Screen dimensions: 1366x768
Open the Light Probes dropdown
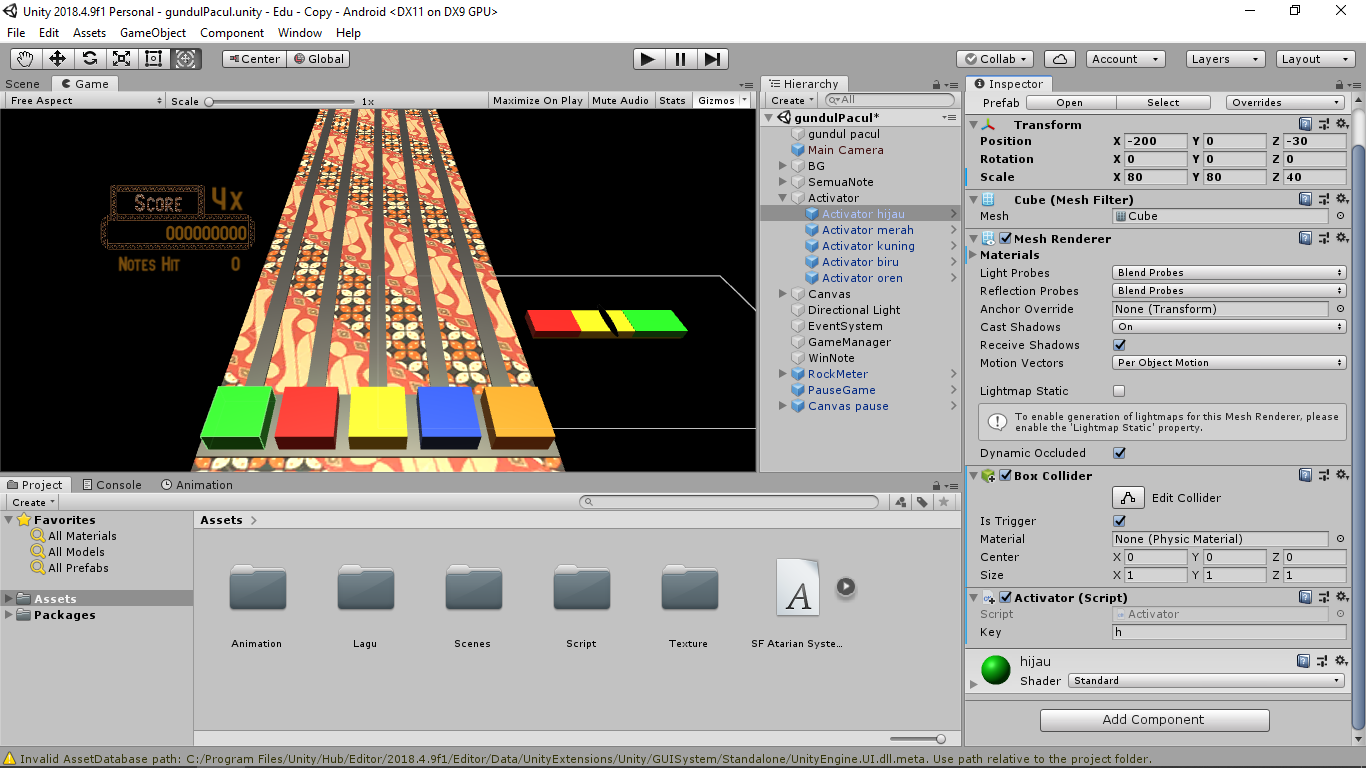tap(1229, 273)
